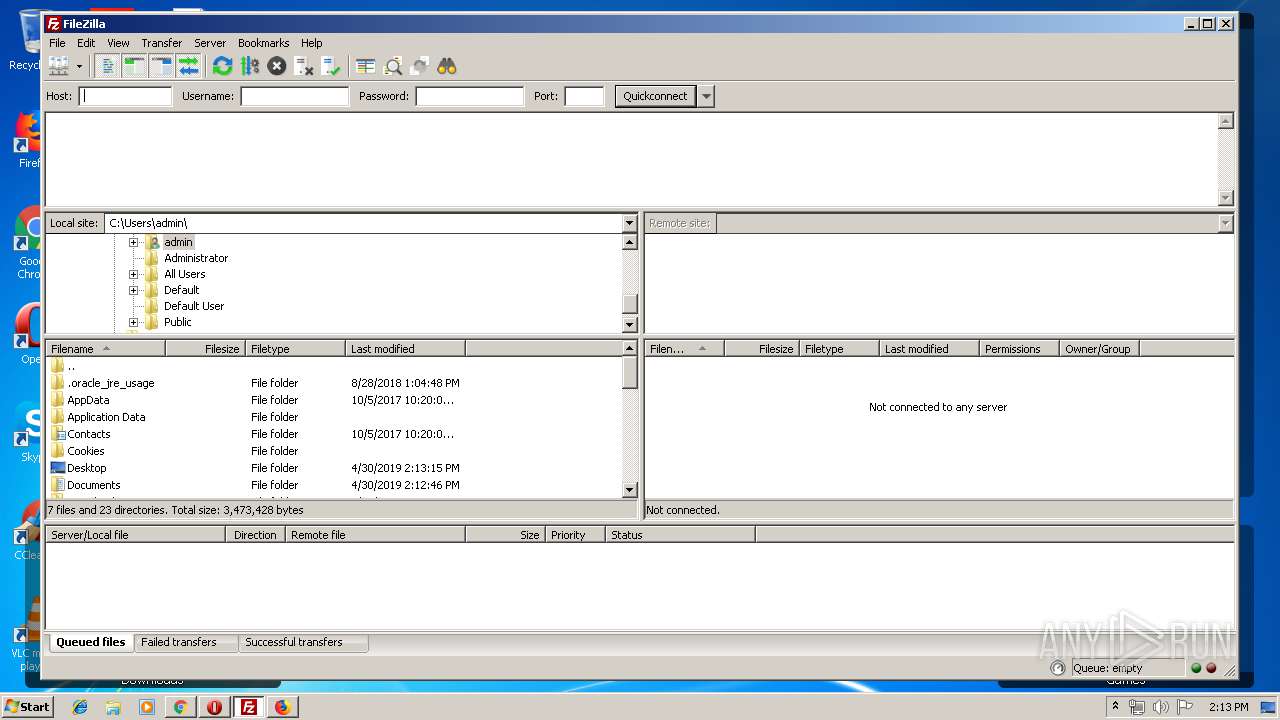Viewport: 1280px width, 720px height.
Task: Open the Opera browser from the taskbar
Action: click(x=214, y=707)
